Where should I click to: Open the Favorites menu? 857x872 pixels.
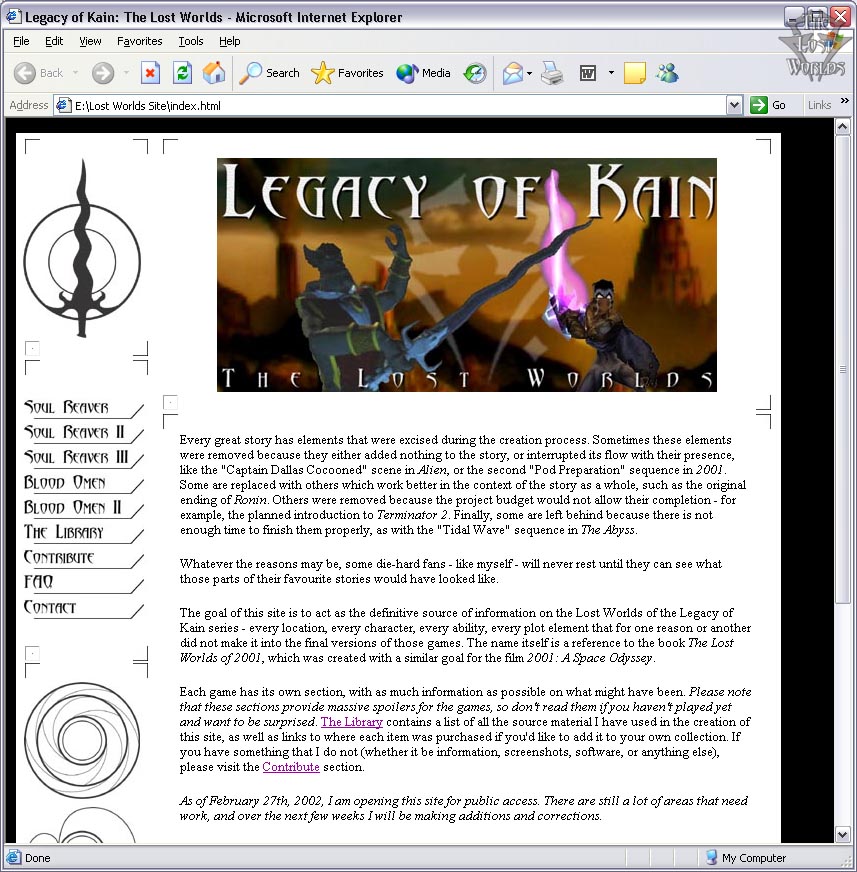140,41
